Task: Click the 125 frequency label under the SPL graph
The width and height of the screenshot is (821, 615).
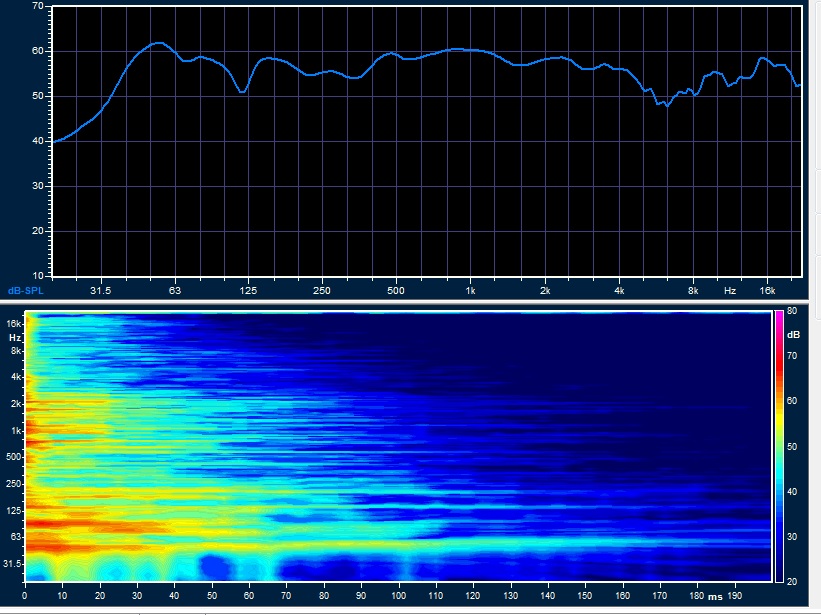Action: (x=248, y=290)
